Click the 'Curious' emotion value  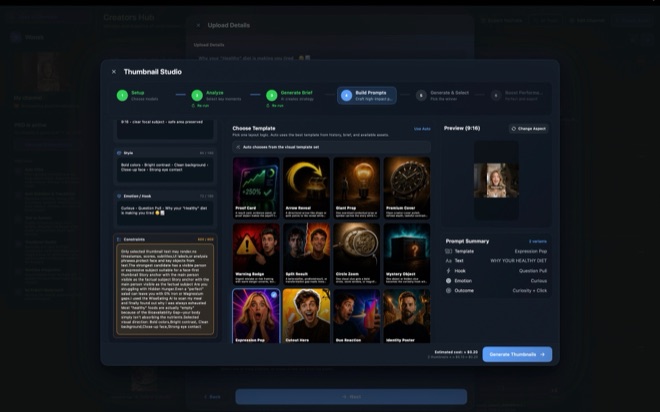539,281
